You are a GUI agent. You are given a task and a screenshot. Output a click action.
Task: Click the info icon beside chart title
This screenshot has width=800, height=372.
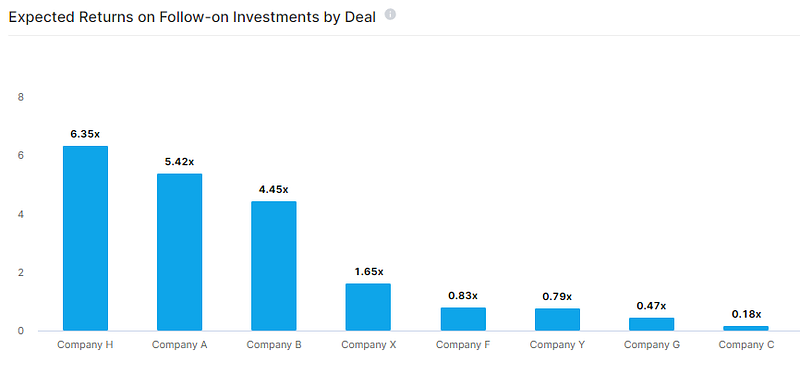[390, 15]
